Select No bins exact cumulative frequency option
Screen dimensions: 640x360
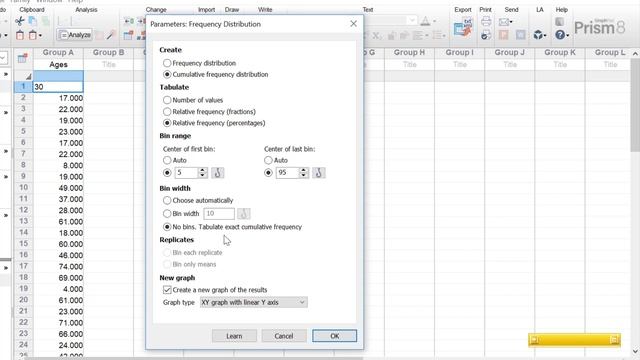pos(167,227)
